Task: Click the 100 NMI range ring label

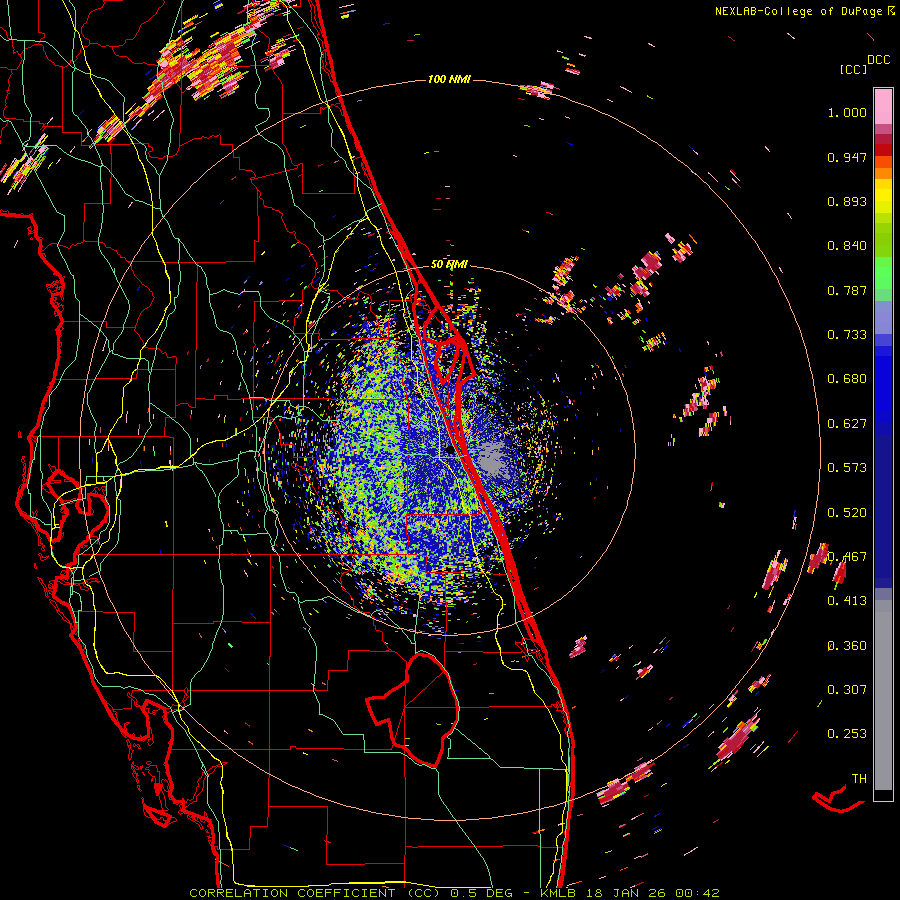Action: (x=449, y=79)
